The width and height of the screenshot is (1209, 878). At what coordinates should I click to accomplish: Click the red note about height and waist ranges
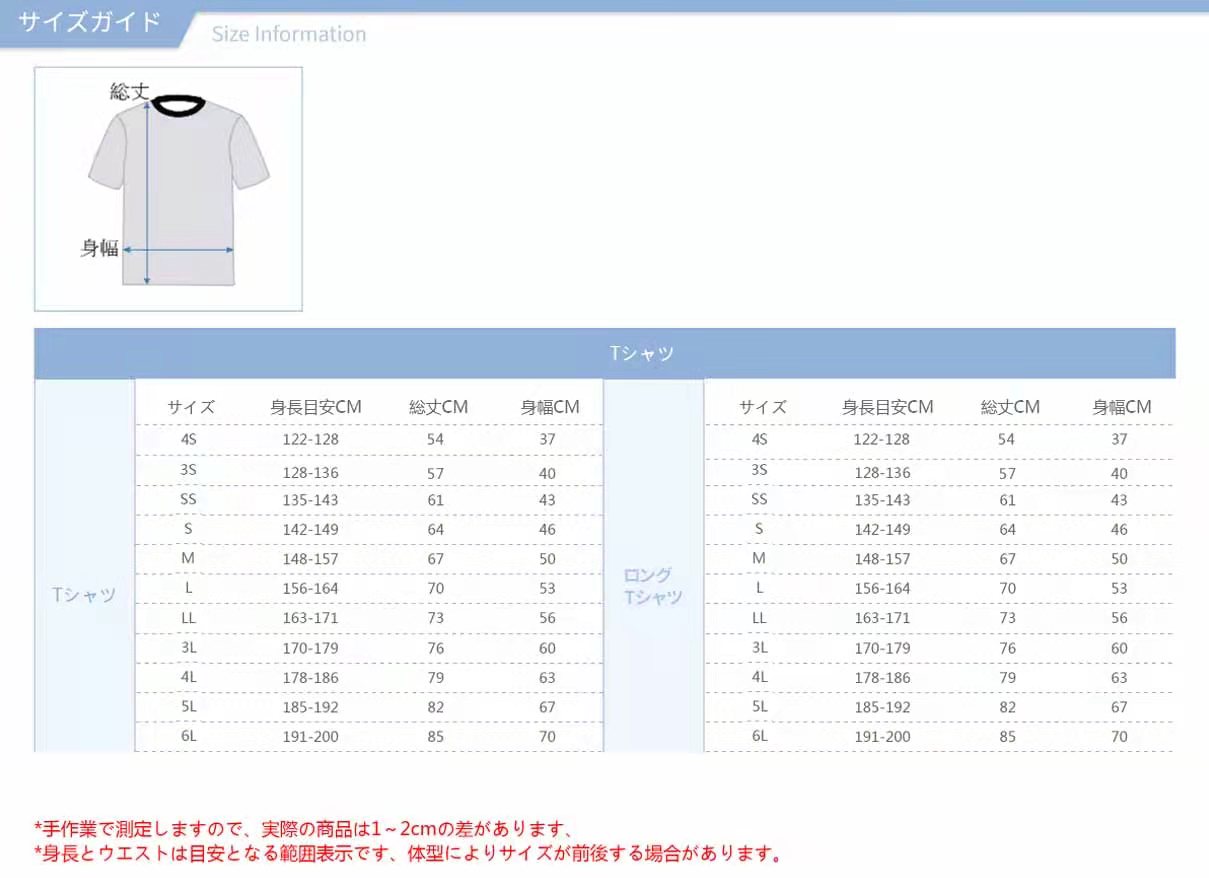pos(405,855)
